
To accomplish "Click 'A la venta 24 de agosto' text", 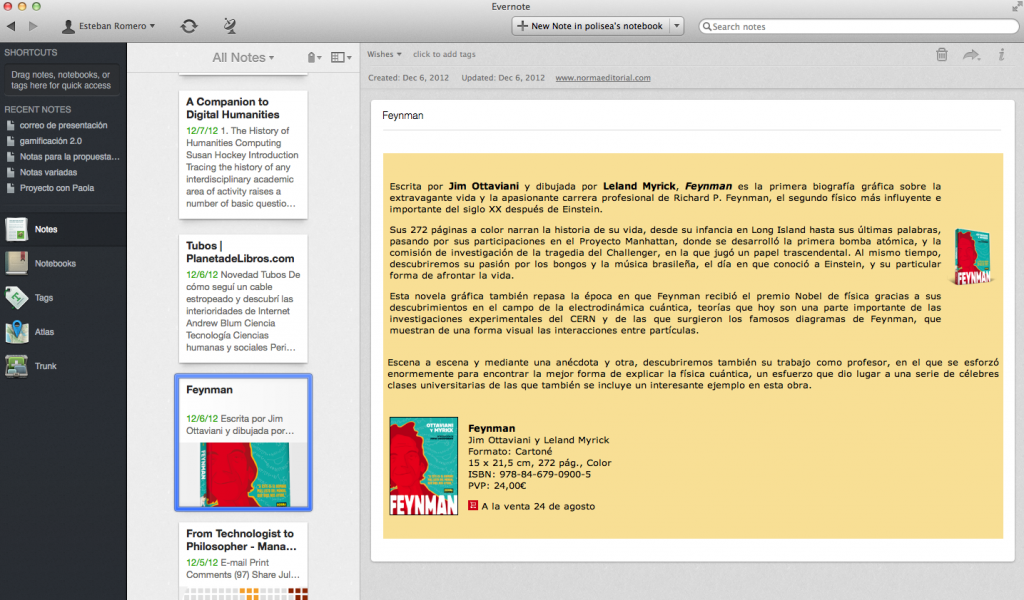I will pos(538,506).
